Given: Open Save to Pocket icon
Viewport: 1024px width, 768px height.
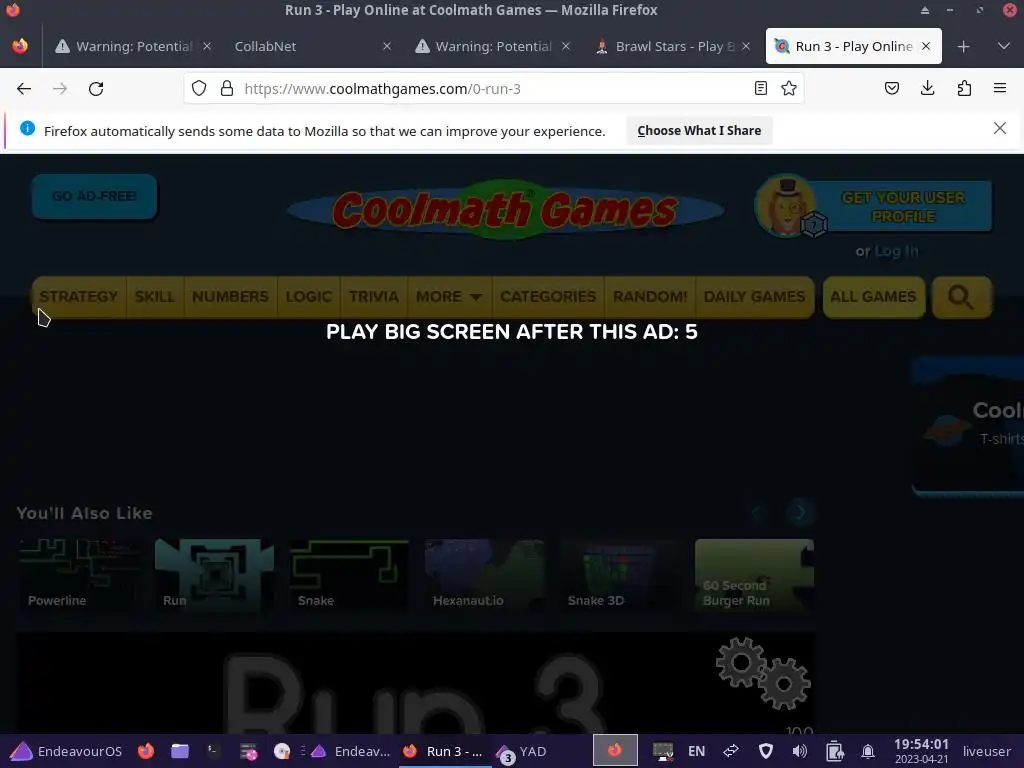Looking at the screenshot, I should (891, 88).
